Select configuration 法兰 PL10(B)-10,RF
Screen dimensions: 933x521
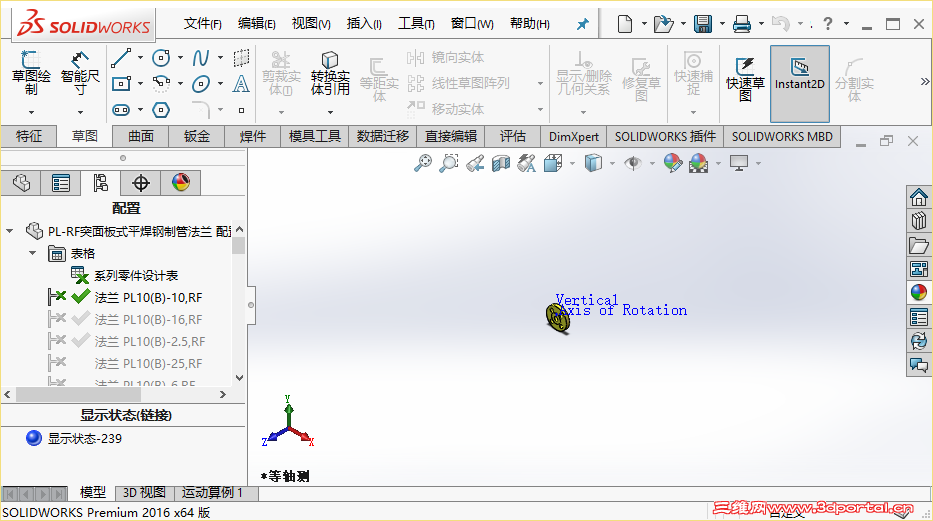click(x=148, y=297)
